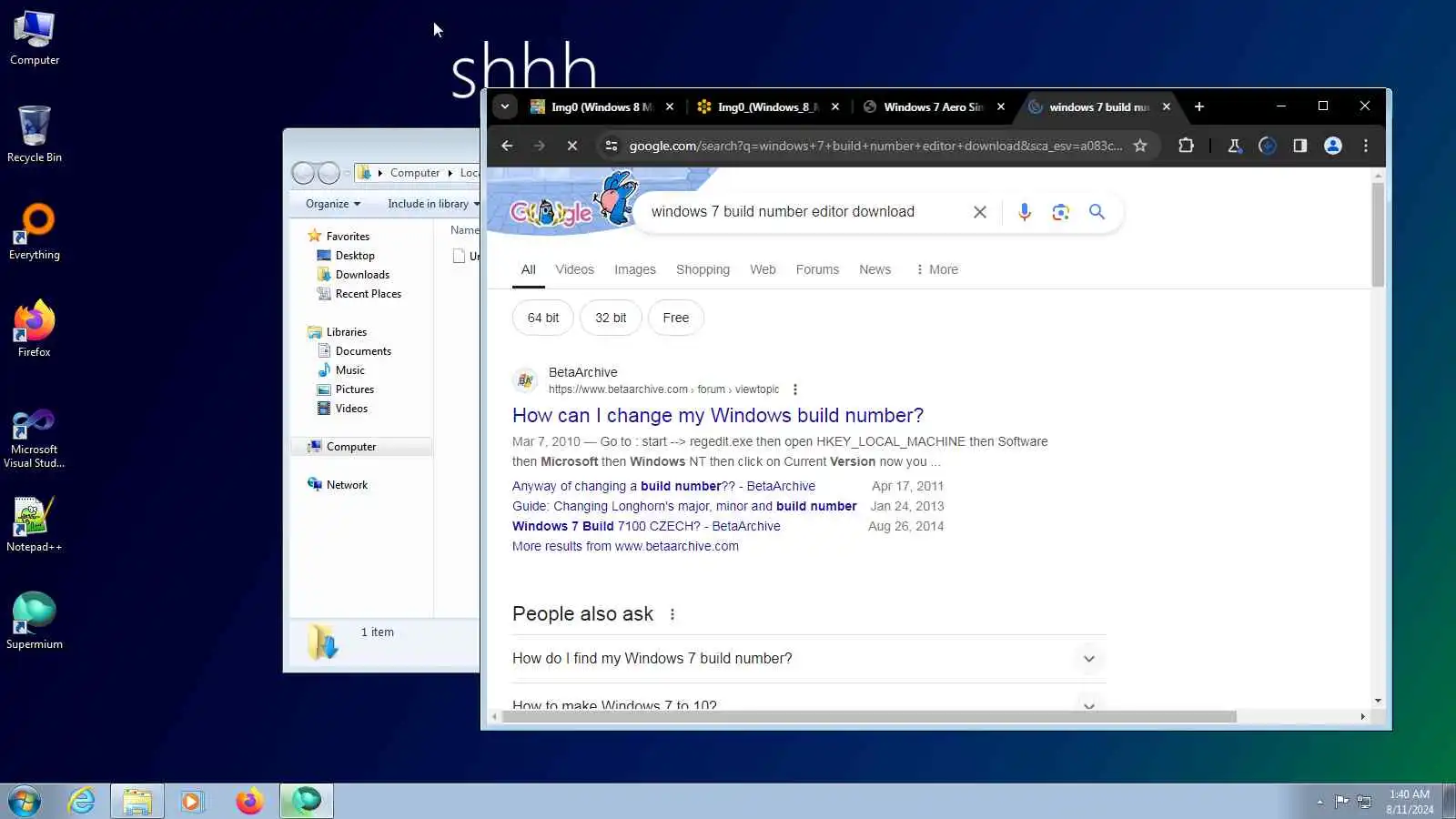Switch to the 'Windows 7 Aero Sin' tab
Screen dimensions: 1456x819
[934, 106]
